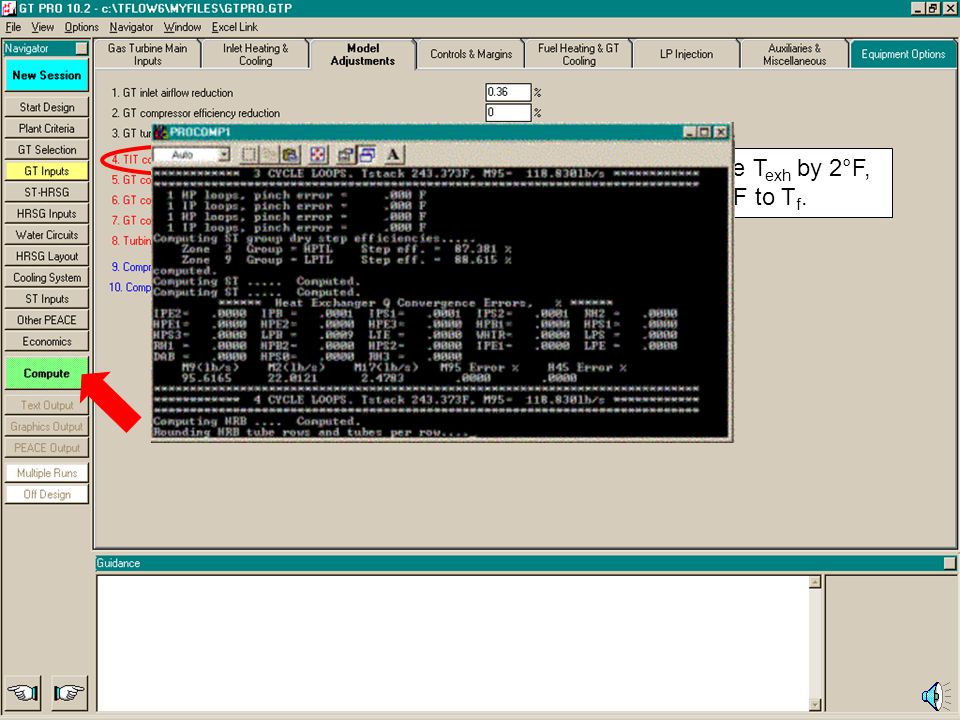Switch to LP Injection tab
The height and width of the screenshot is (720, 960).
[686, 54]
